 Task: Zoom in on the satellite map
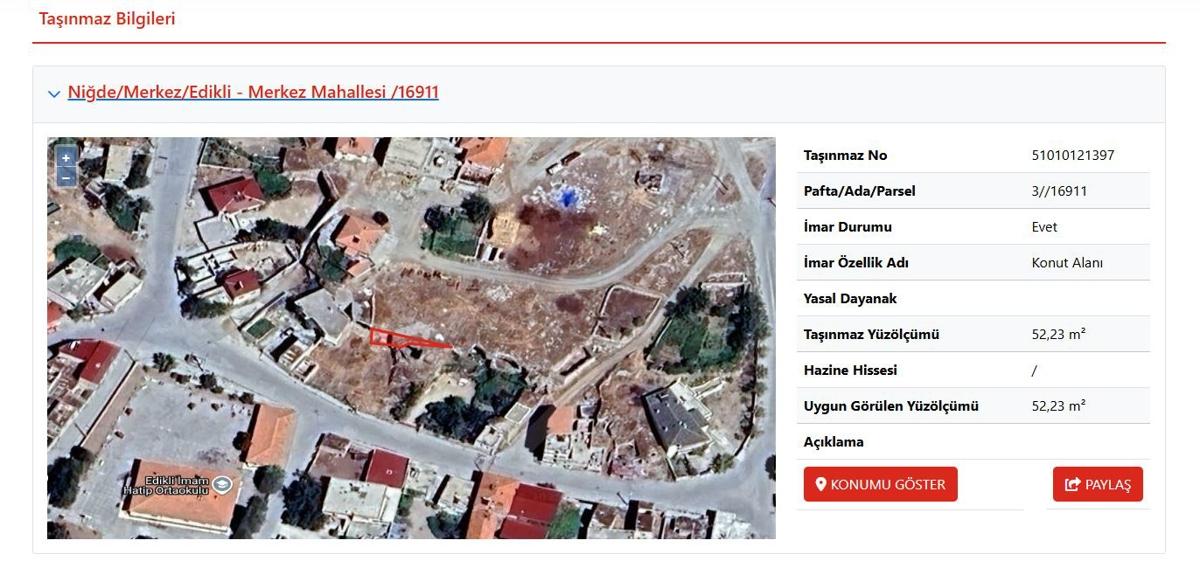[66, 157]
